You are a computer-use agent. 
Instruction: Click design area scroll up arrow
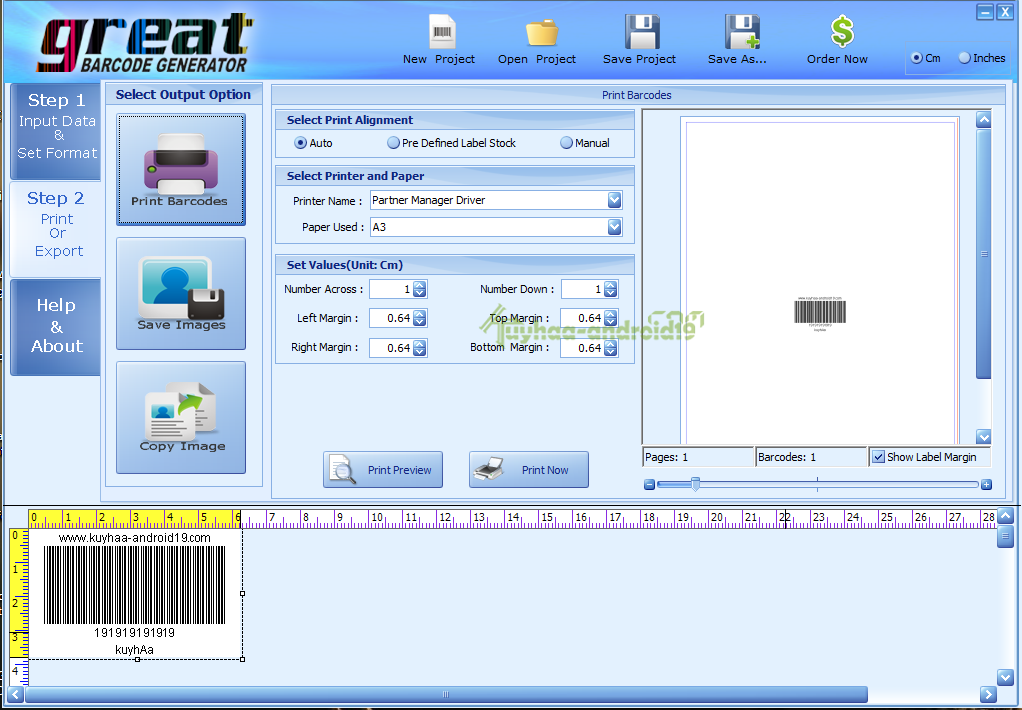pos(1006,516)
